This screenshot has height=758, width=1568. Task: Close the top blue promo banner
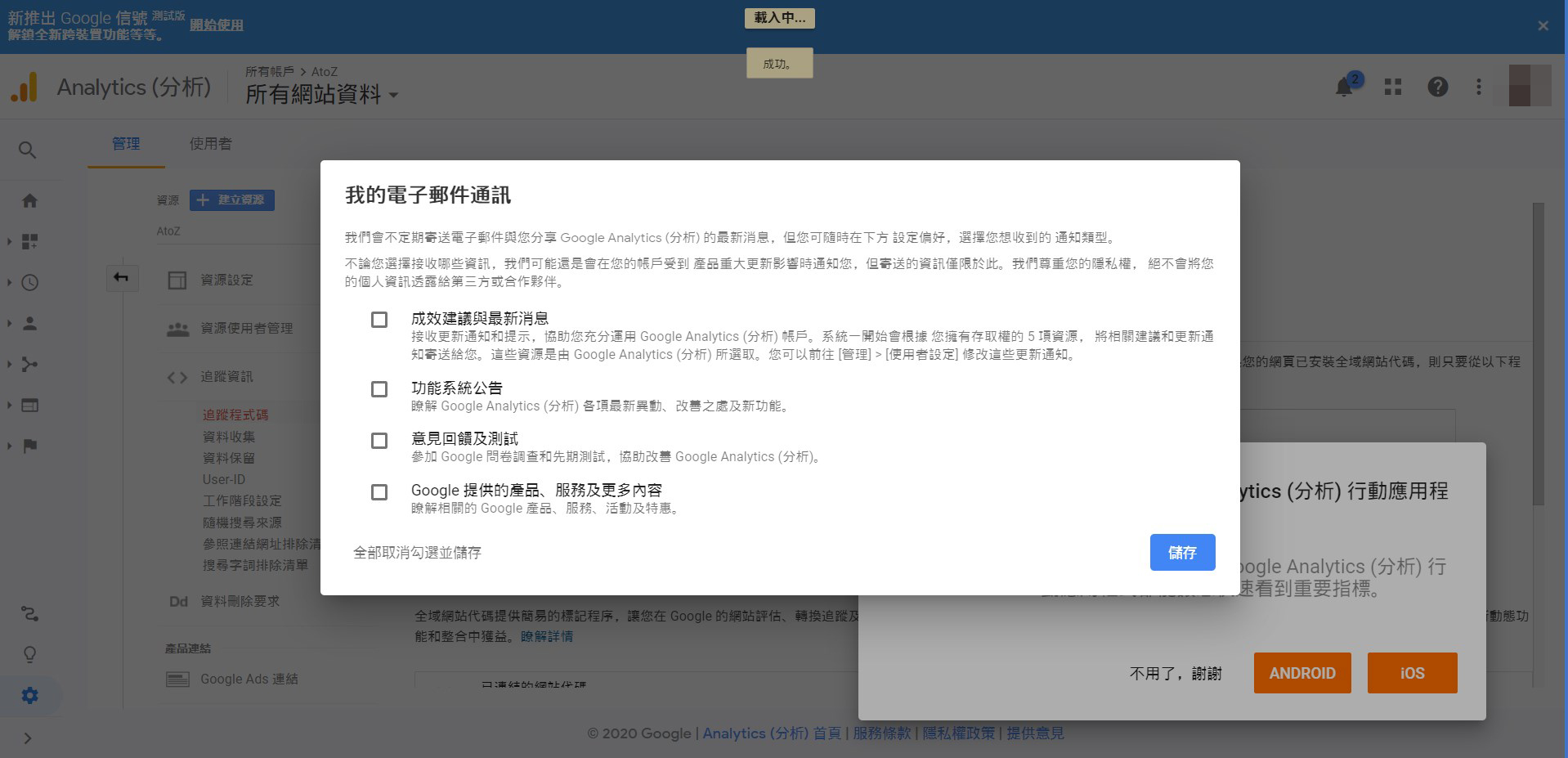tap(1543, 26)
